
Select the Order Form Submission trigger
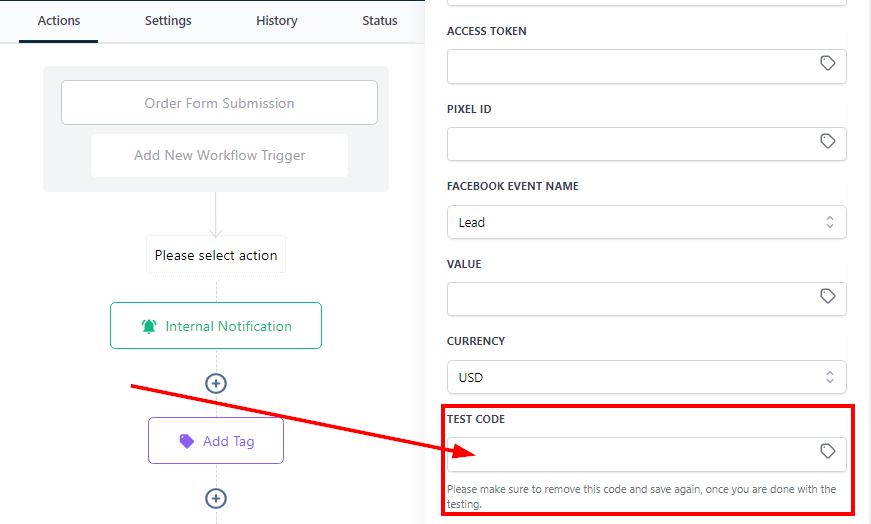[x=219, y=103]
